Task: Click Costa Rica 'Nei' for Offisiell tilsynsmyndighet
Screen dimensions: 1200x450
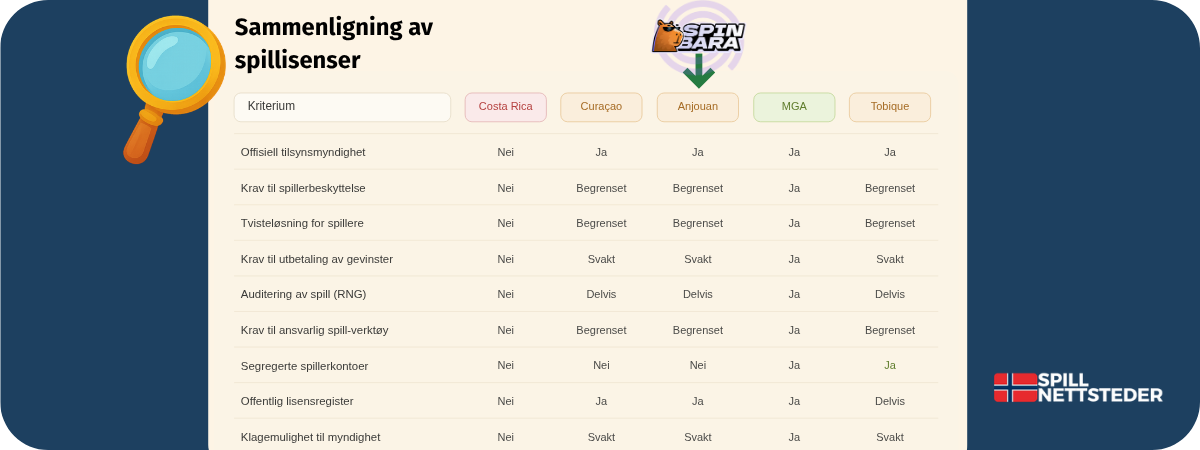Action: 506,152
